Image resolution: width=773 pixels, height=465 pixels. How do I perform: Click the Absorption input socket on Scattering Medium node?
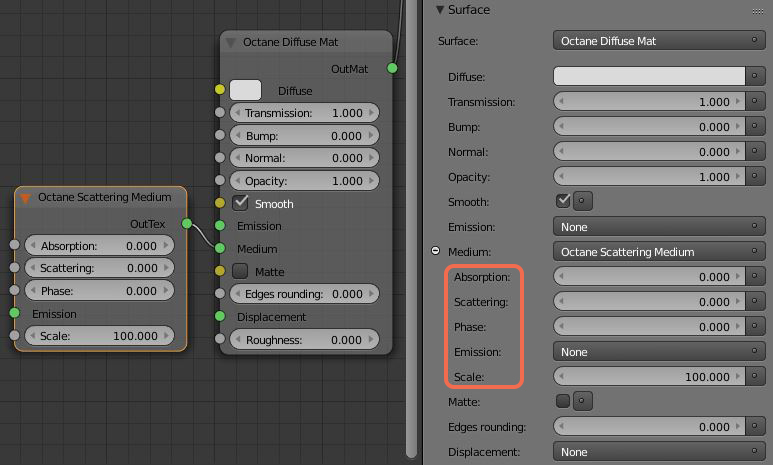[14, 246]
